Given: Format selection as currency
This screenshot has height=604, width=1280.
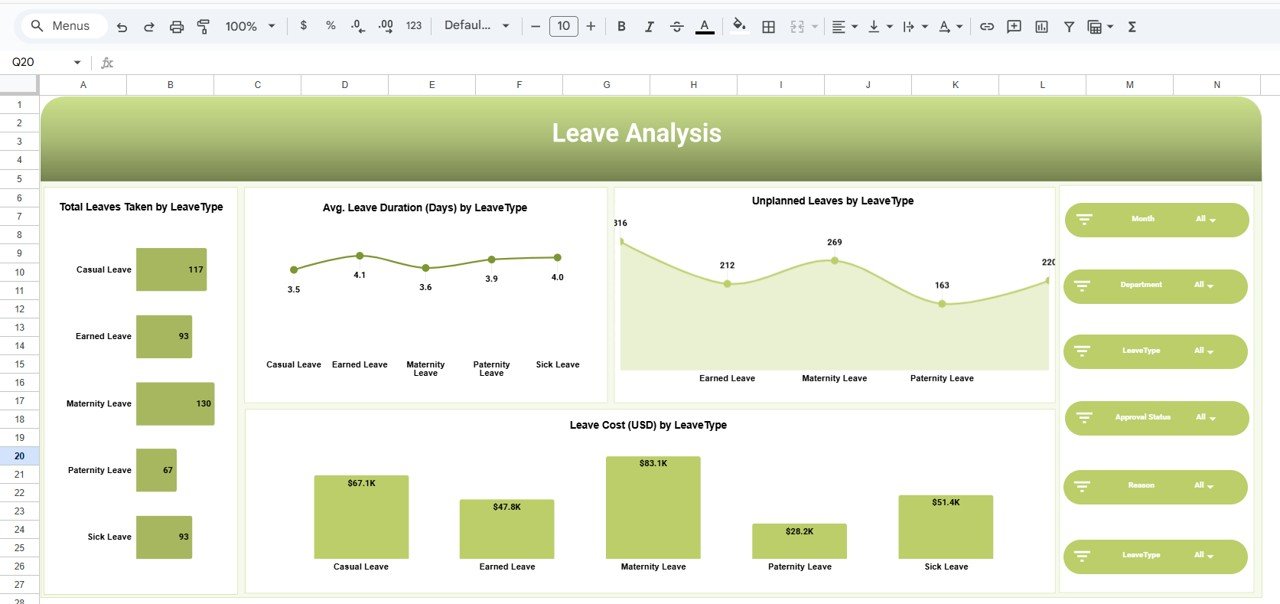Looking at the screenshot, I should point(304,26).
